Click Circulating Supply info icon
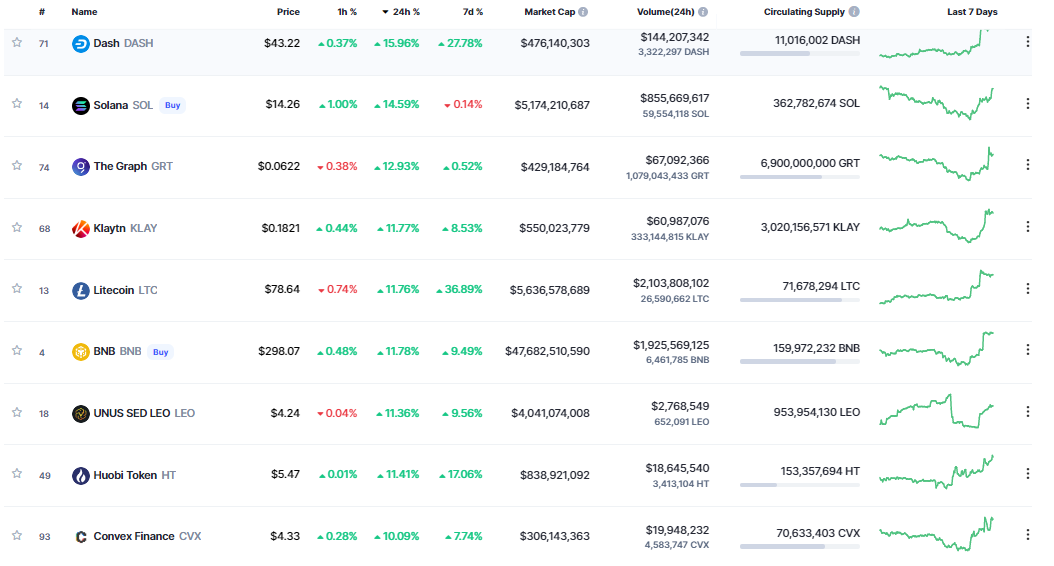 coord(854,12)
